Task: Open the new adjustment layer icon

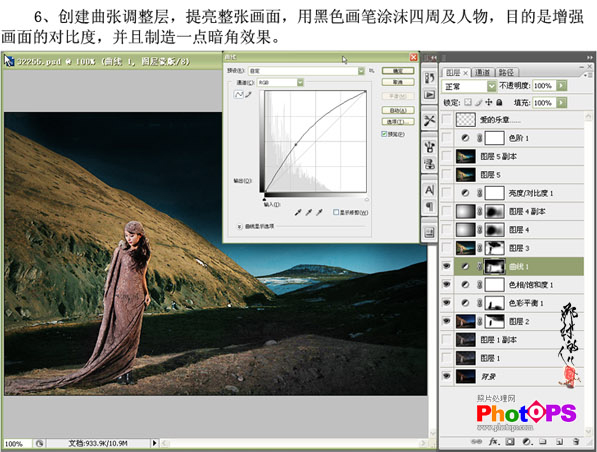Action: pos(527,442)
